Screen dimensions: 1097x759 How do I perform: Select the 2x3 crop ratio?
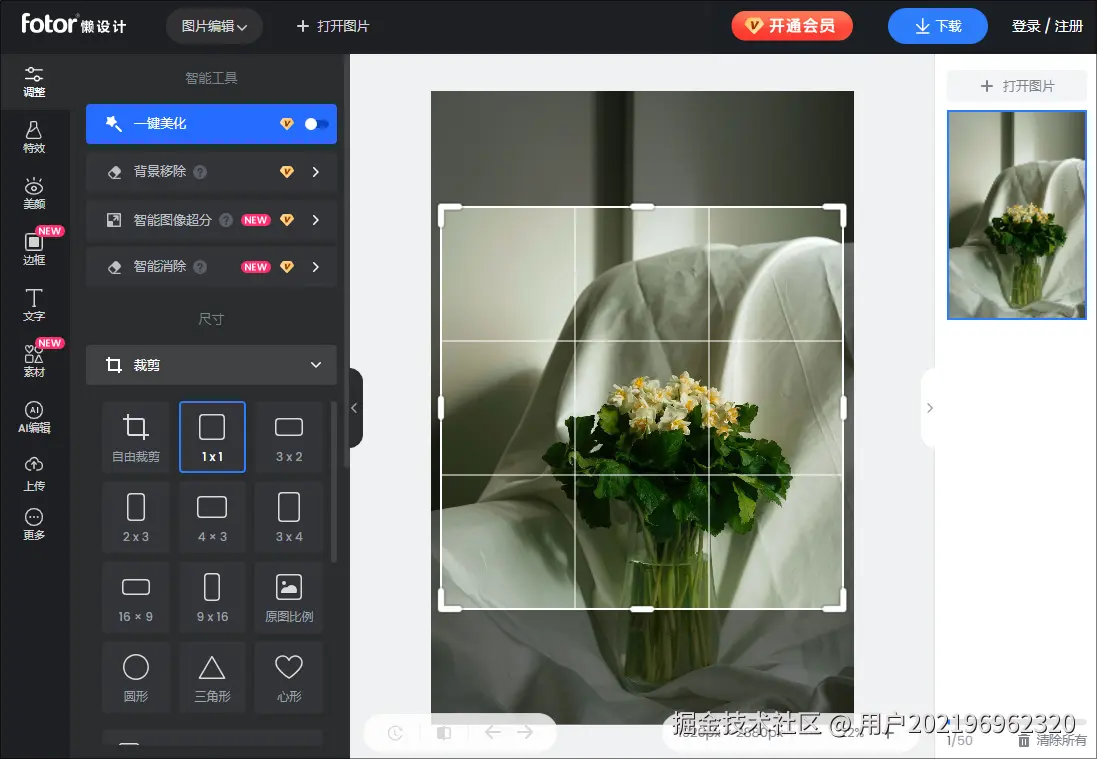[136, 518]
